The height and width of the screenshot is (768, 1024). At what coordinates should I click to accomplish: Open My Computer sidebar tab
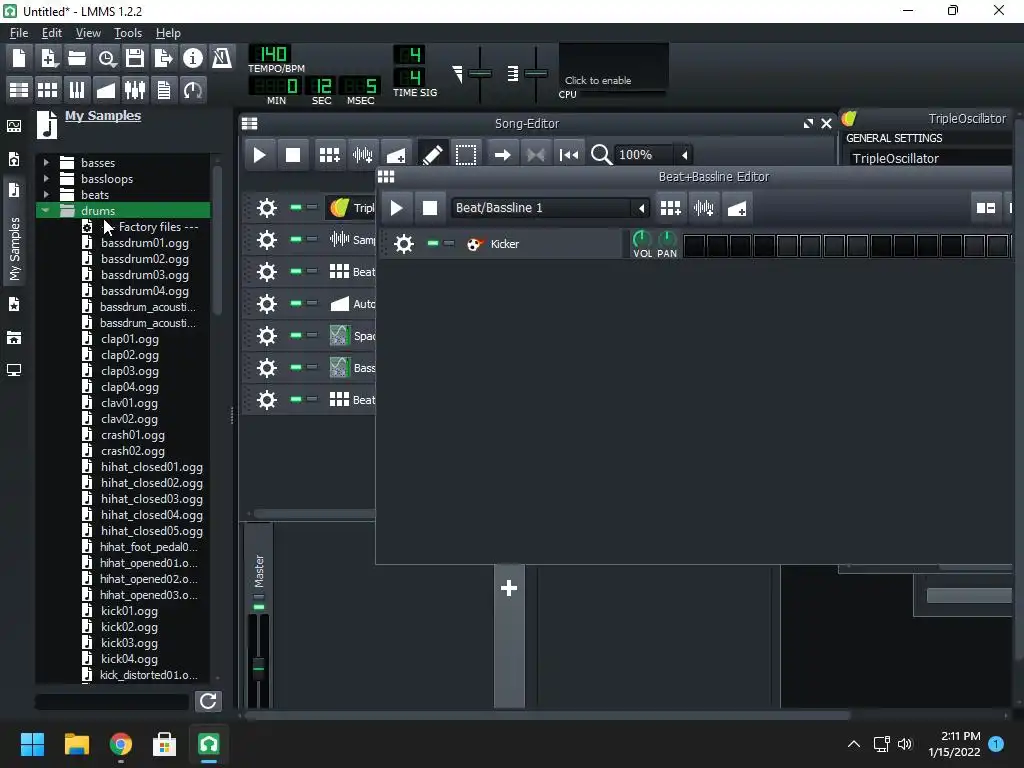[14, 370]
